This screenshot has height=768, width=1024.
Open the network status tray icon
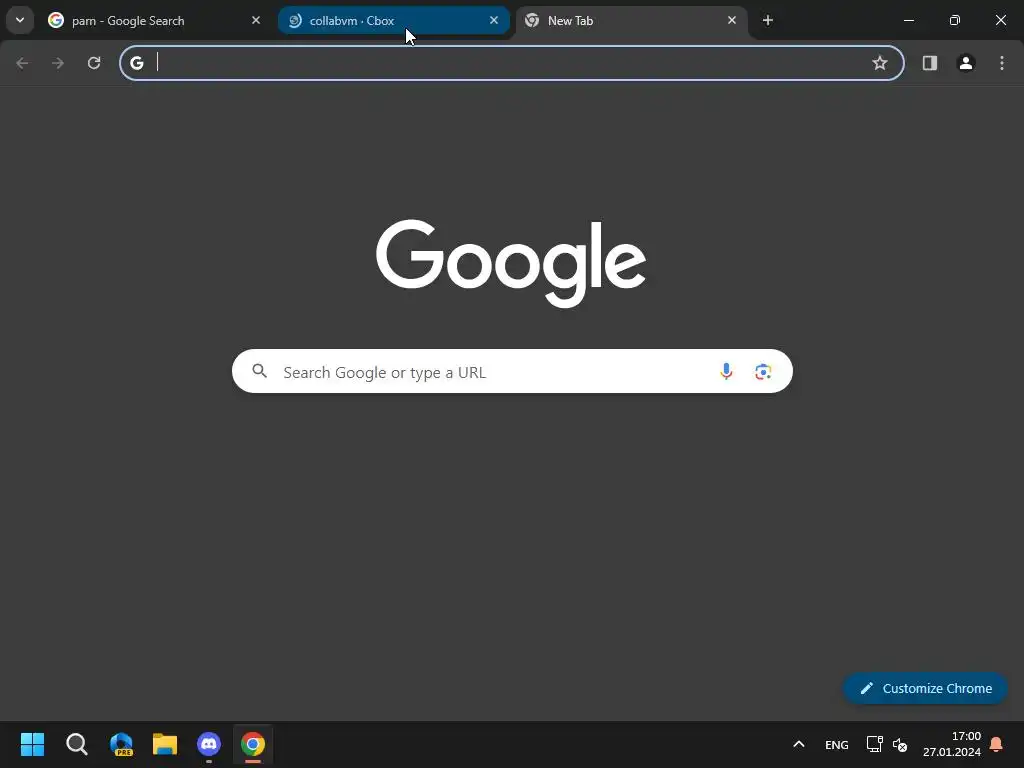click(x=874, y=744)
